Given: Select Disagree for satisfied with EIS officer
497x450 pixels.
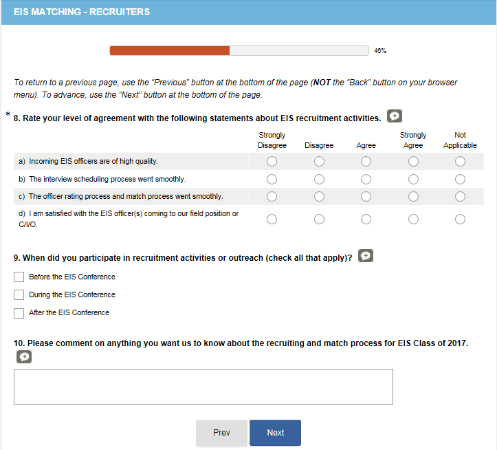Looking at the screenshot, I should point(319,219).
